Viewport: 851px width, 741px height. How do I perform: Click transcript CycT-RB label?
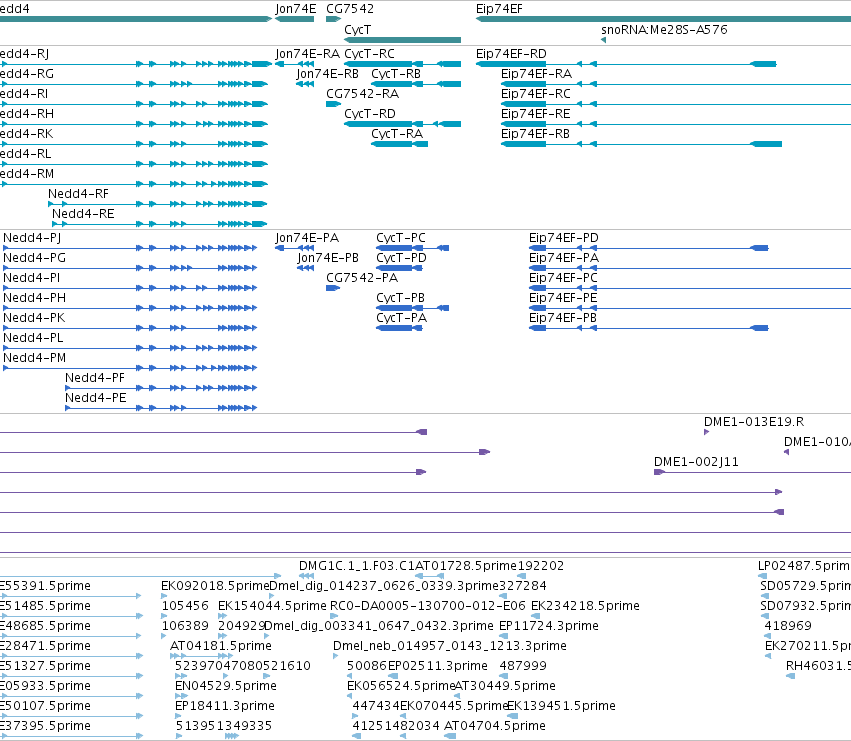396,74
